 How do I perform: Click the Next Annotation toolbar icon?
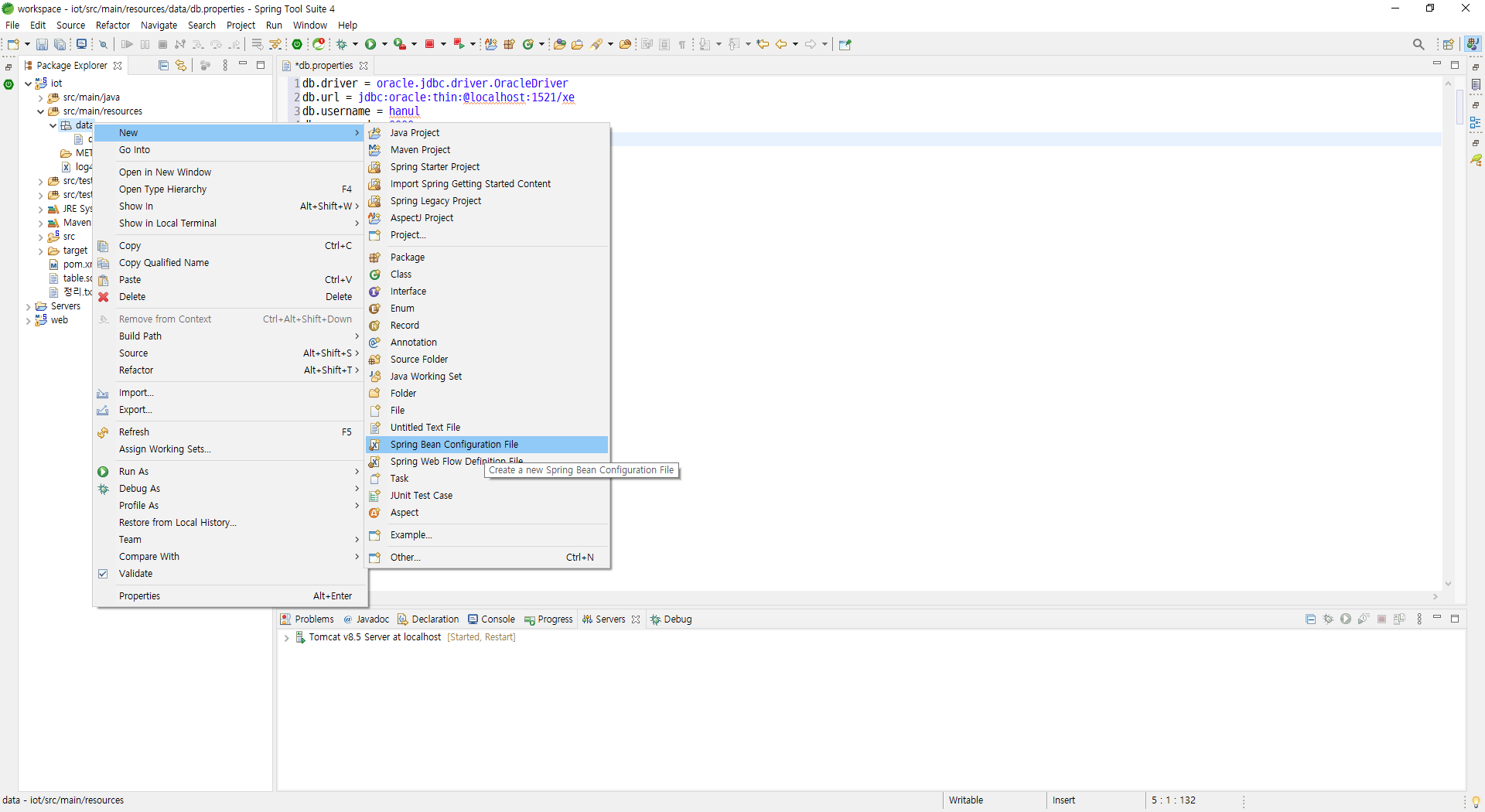705,44
